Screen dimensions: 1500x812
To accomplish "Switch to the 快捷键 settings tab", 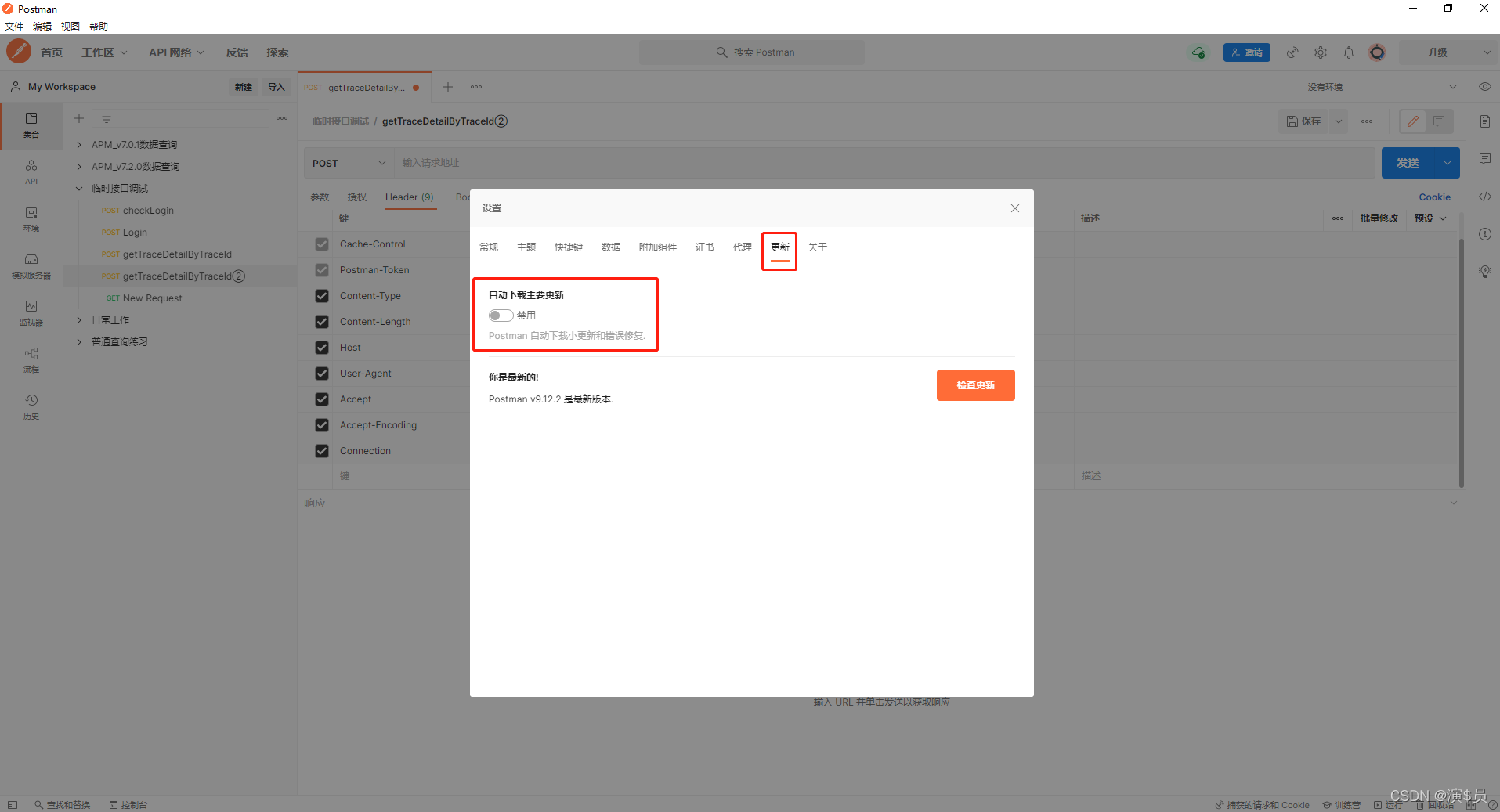I will click(569, 247).
